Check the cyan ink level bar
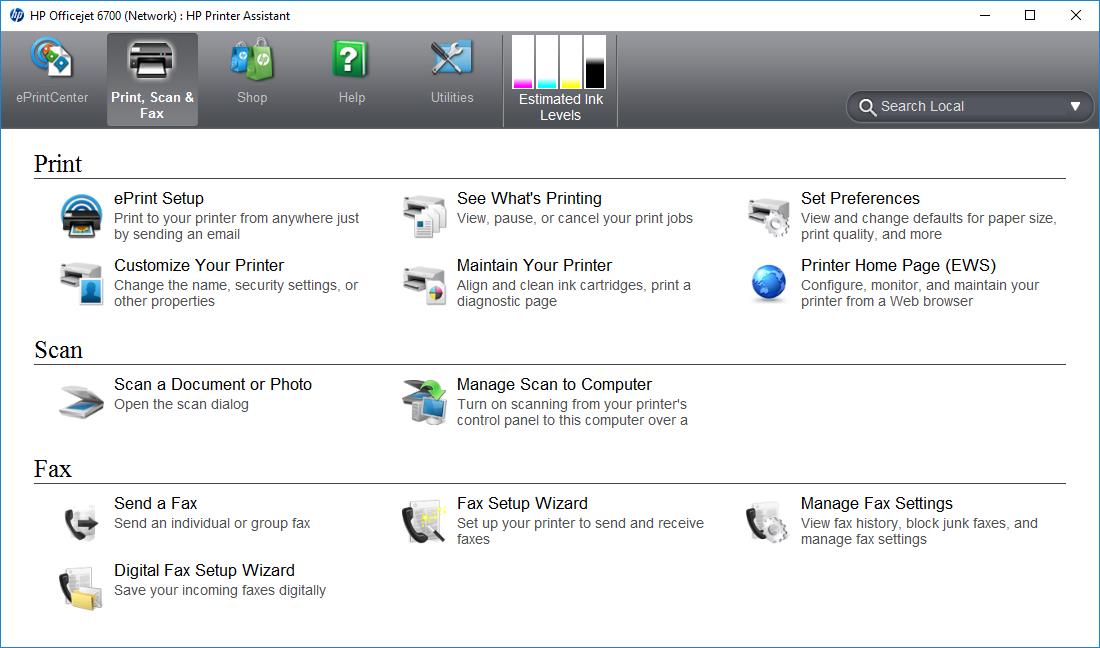The image size is (1100, 648). click(547, 62)
